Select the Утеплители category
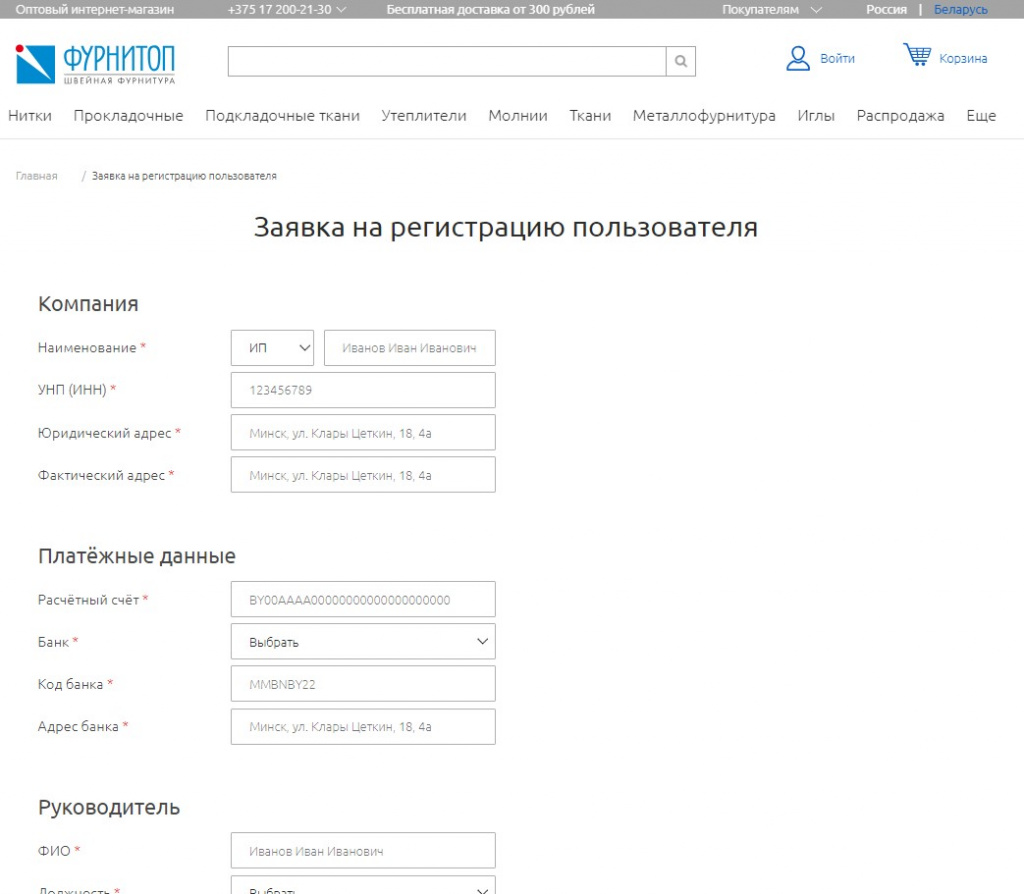Viewport: 1024px width, 894px height. [x=424, y=115]
